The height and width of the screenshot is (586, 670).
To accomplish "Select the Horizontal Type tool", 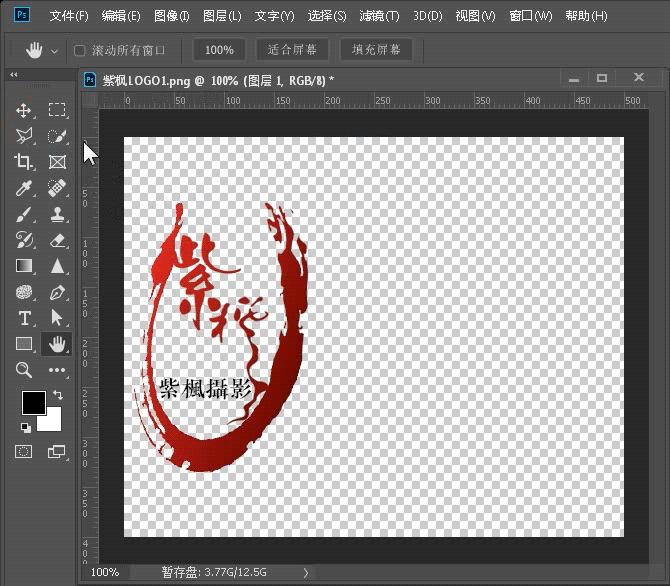I will [x=24, y=318].
